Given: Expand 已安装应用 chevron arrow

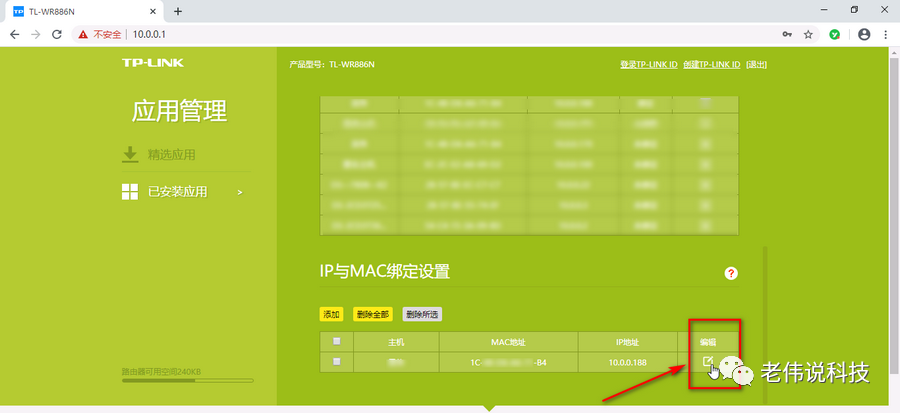Looking at the screenshot, I should tap(240, 192).
